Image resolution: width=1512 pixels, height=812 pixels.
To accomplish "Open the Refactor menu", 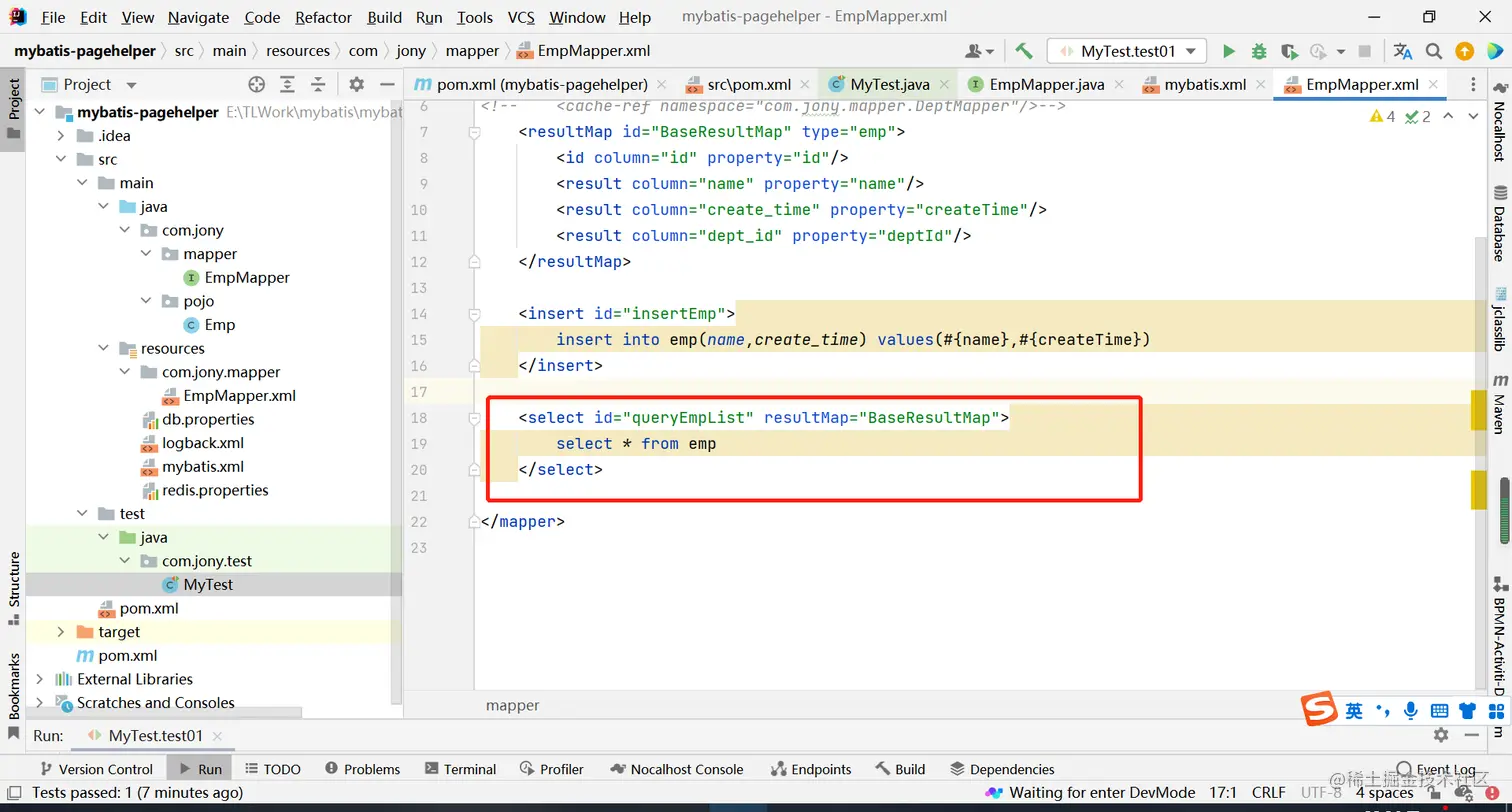I will point(323,17).
